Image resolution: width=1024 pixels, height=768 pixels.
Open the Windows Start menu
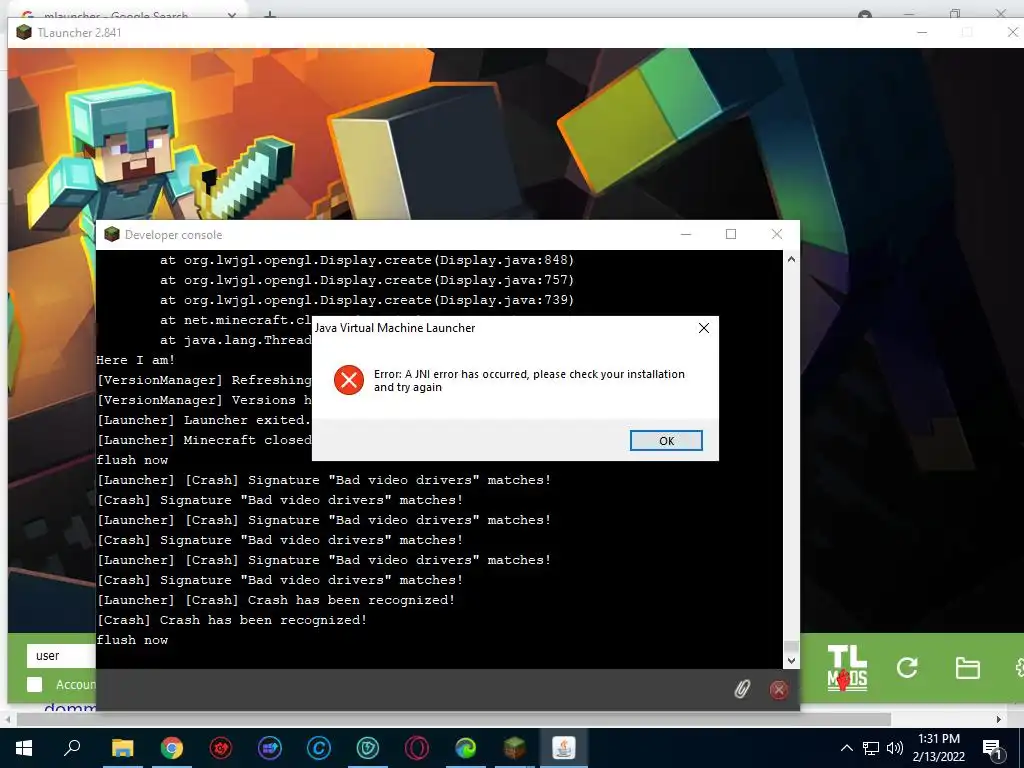(x=24, y=748)
